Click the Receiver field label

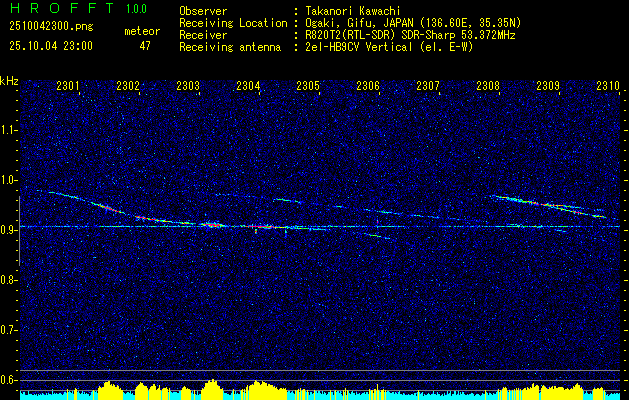203,35
